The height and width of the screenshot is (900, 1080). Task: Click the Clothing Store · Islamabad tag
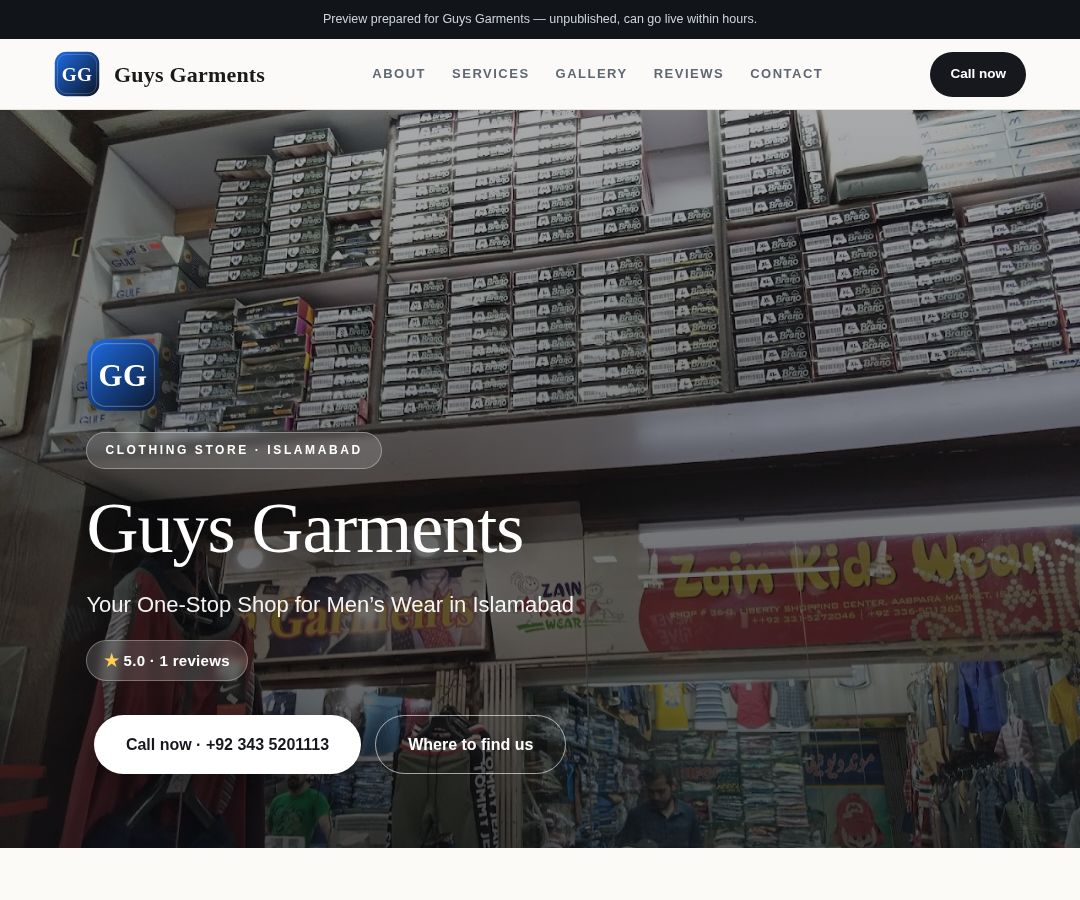point(233,450)
